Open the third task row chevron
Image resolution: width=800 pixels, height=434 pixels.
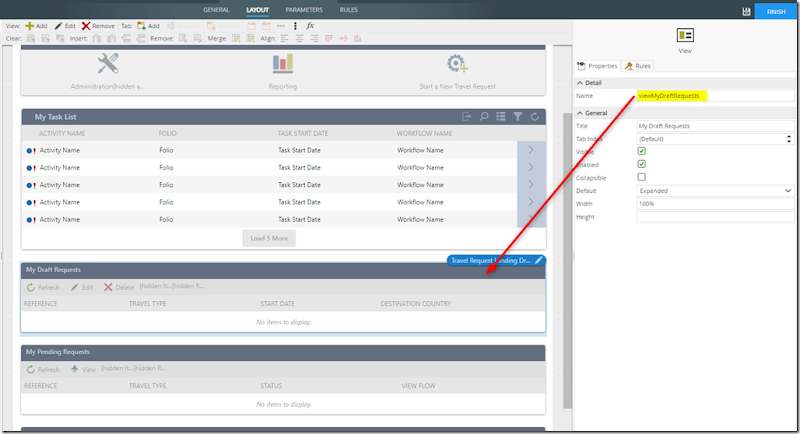pyautogui.click(x=531, y=185)
